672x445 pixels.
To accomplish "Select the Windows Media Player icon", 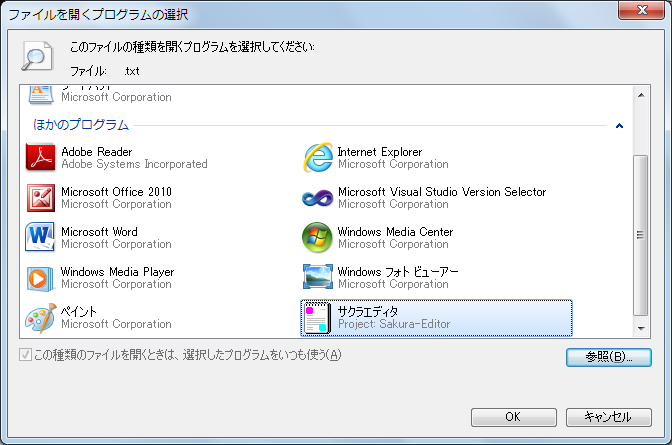I will tap(40, 279).
